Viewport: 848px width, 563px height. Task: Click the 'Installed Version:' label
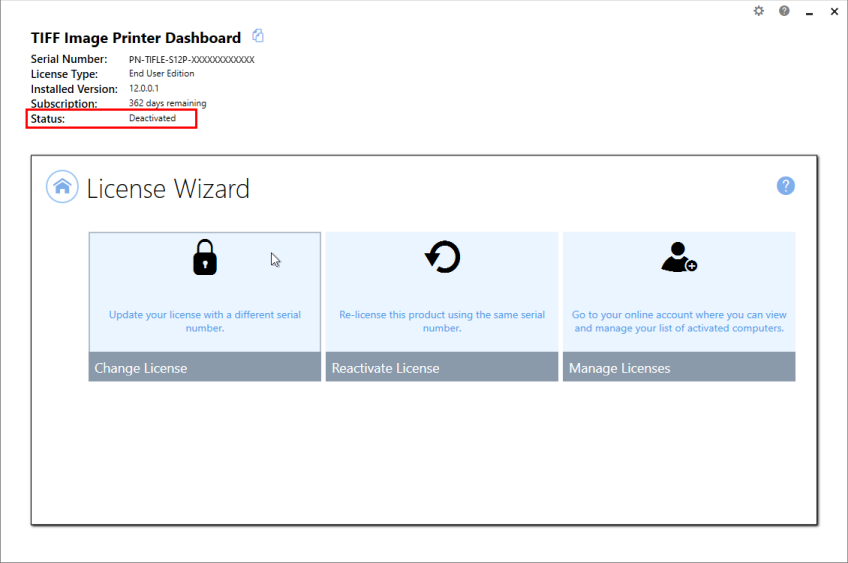[74, 89]
